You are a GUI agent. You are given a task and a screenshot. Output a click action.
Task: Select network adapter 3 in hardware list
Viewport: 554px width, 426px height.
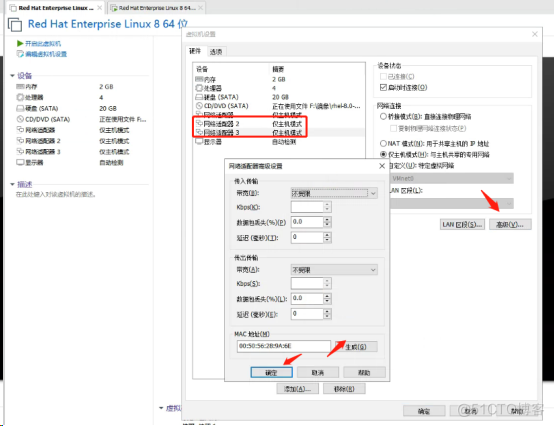click(x=279, y=132)
